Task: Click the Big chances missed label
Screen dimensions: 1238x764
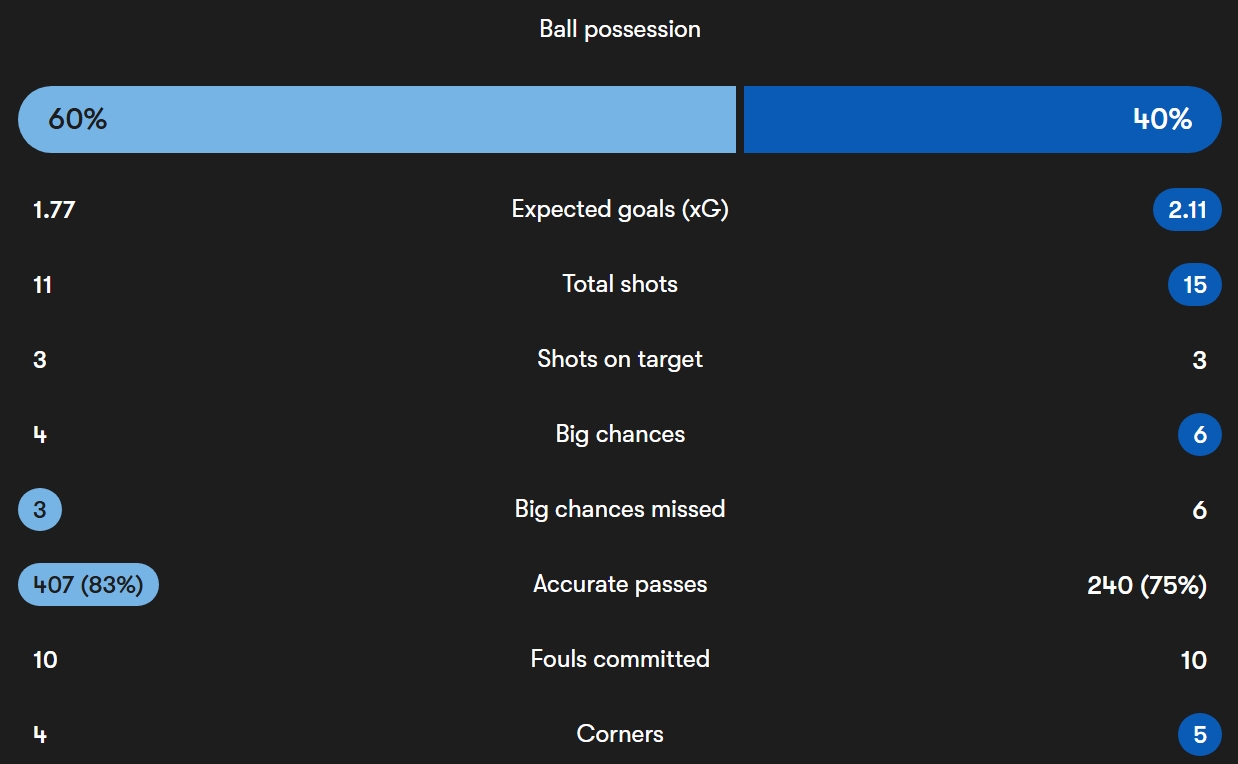Action: pos(620,509)
